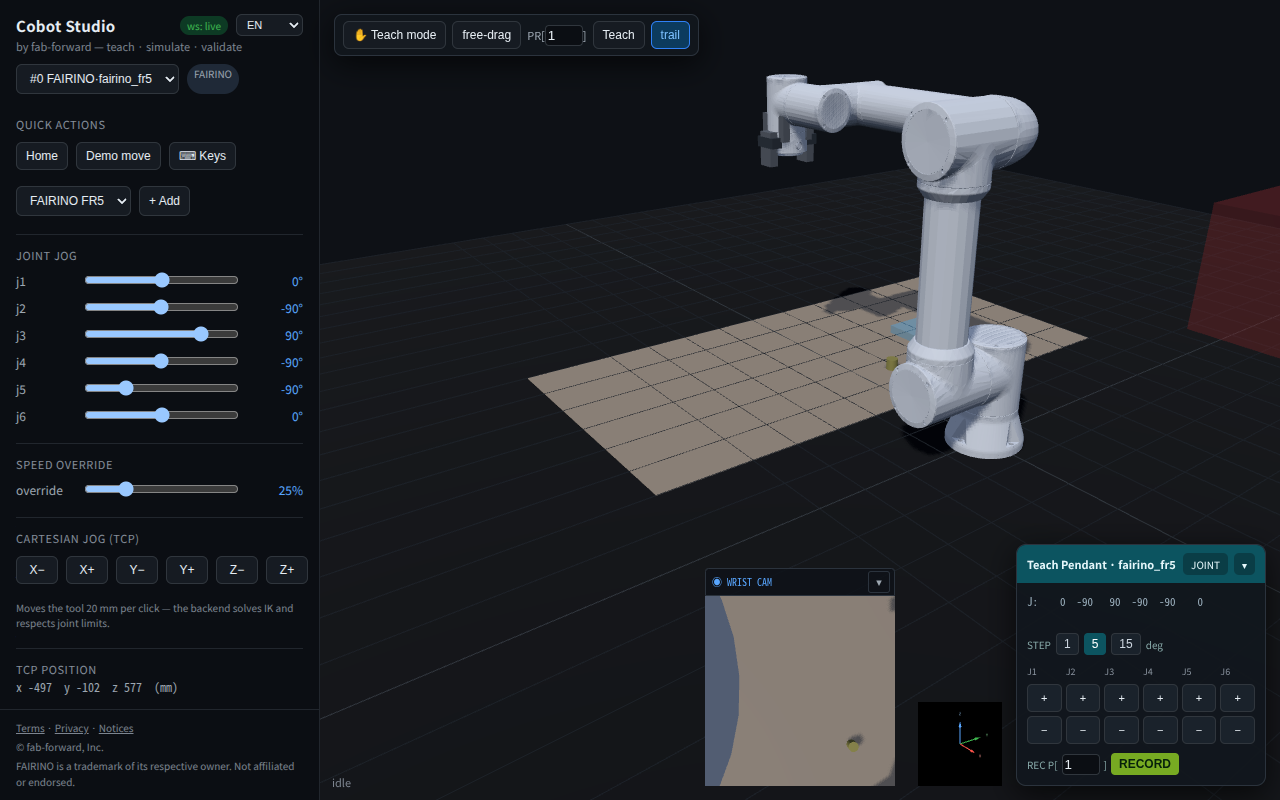Adjust the speed override slider

(161, 489)
